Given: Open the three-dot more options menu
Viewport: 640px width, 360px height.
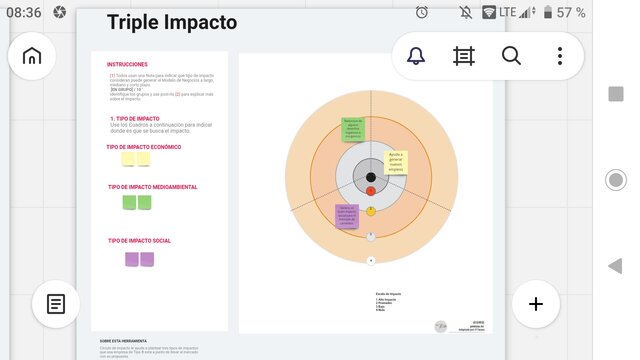Looking at the screenshot, I should point(560,56).
